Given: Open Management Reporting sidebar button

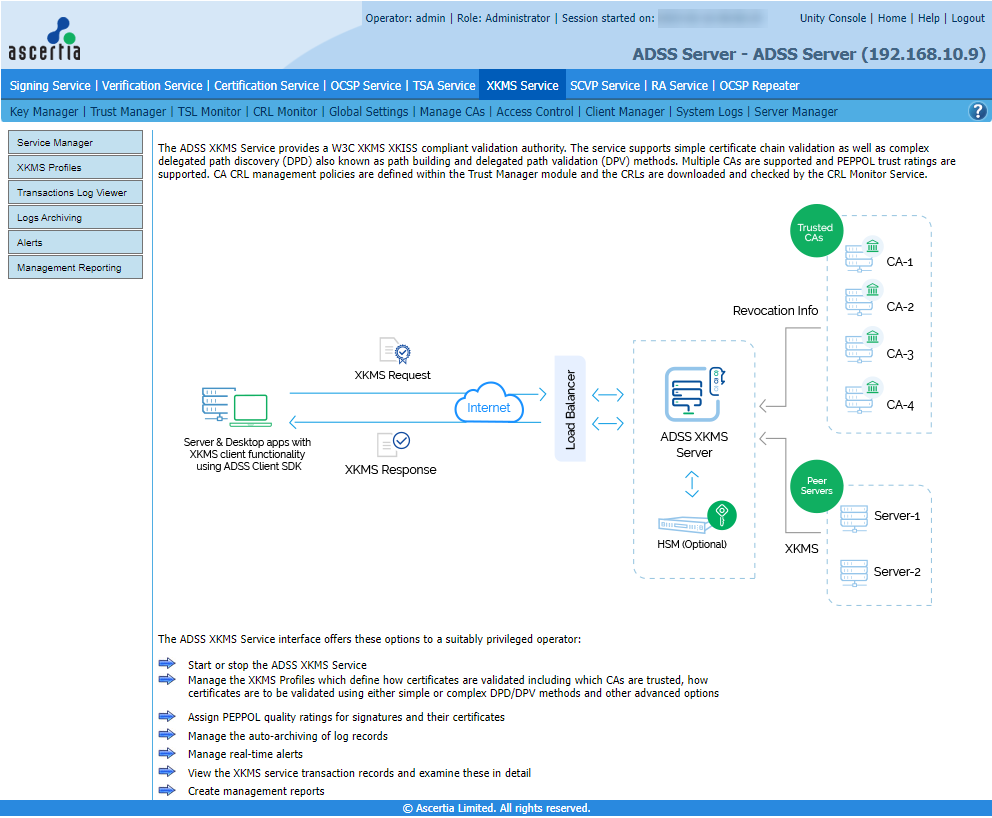Looking at the screenshot, I should pyautogui.click(x=75, y=268).
